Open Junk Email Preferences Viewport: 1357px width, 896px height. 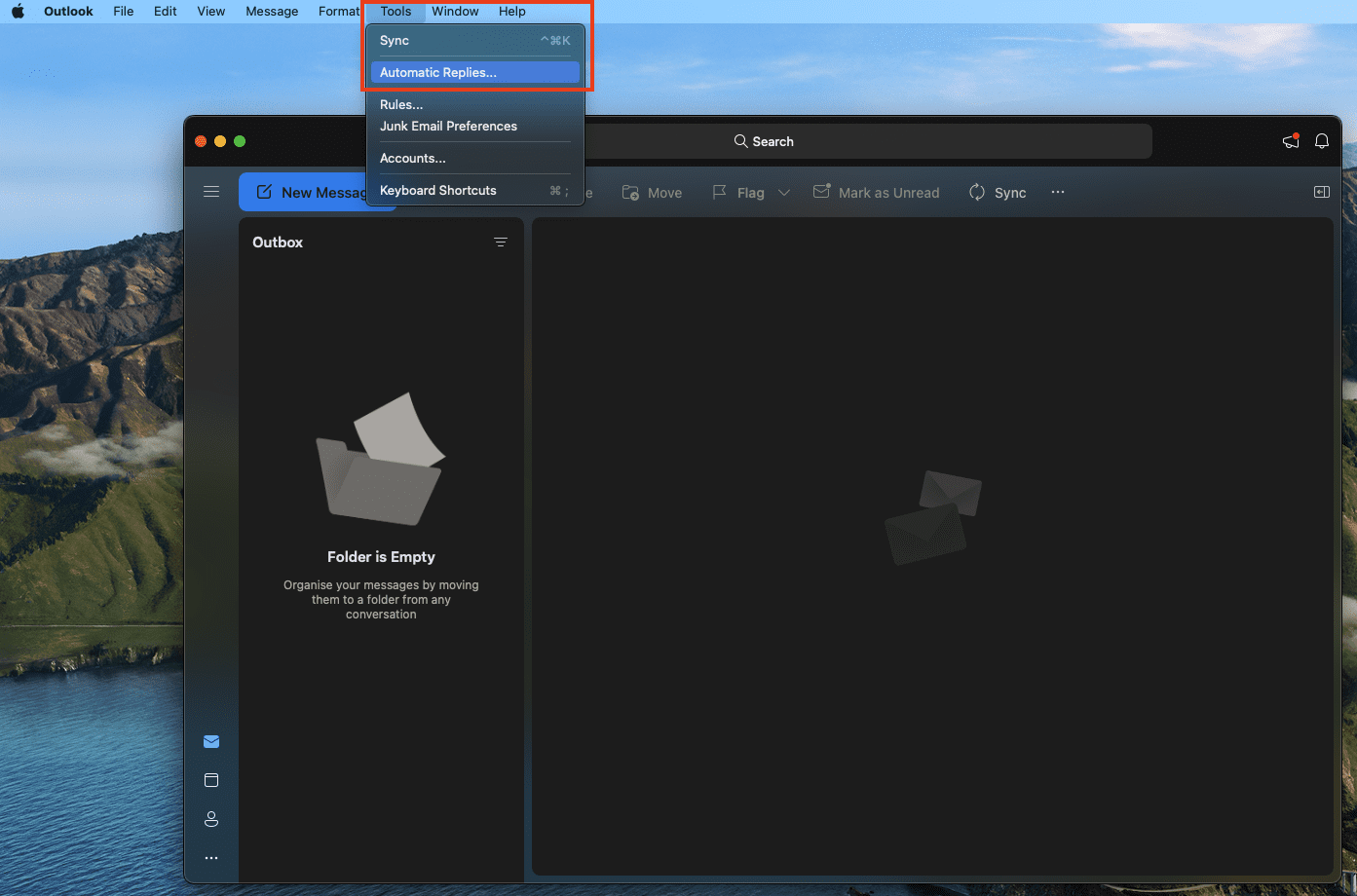[475, 126]
